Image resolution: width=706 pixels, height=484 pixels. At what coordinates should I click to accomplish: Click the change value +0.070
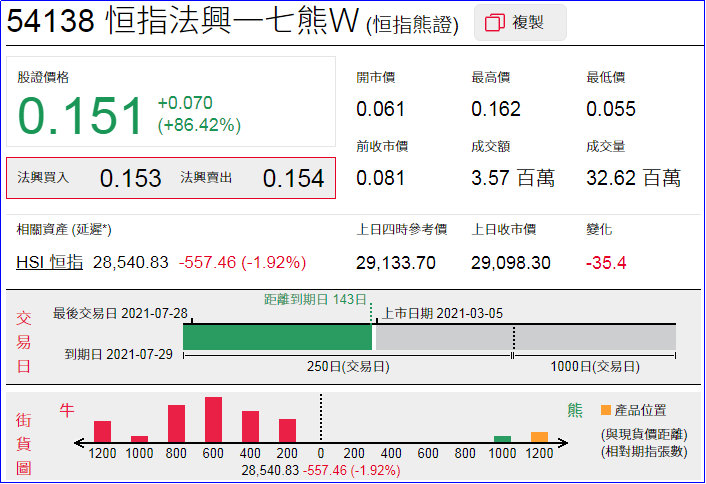pyautogui.click(x=185, y=103)
